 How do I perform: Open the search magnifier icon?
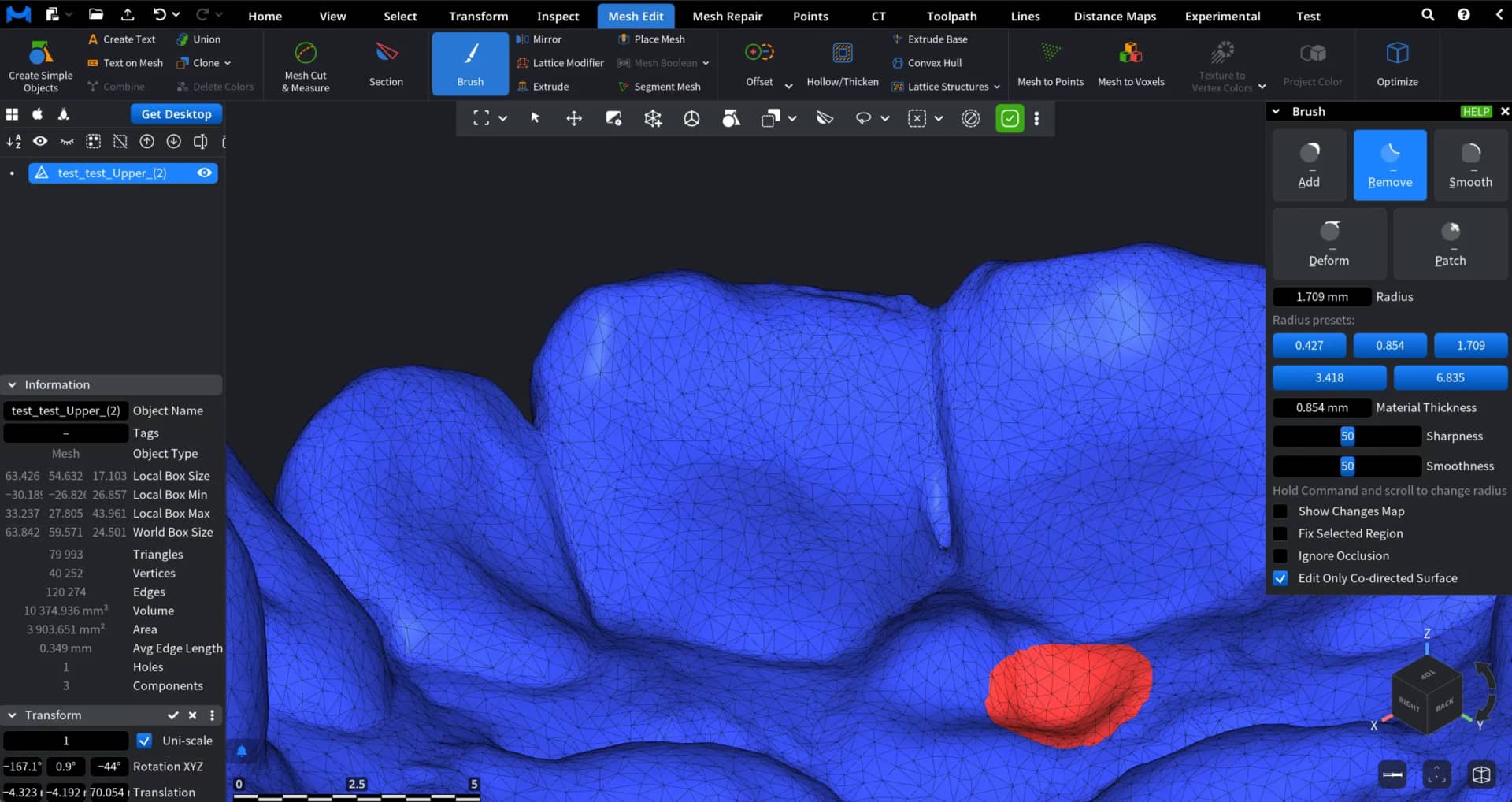(x=1427, y=15)
